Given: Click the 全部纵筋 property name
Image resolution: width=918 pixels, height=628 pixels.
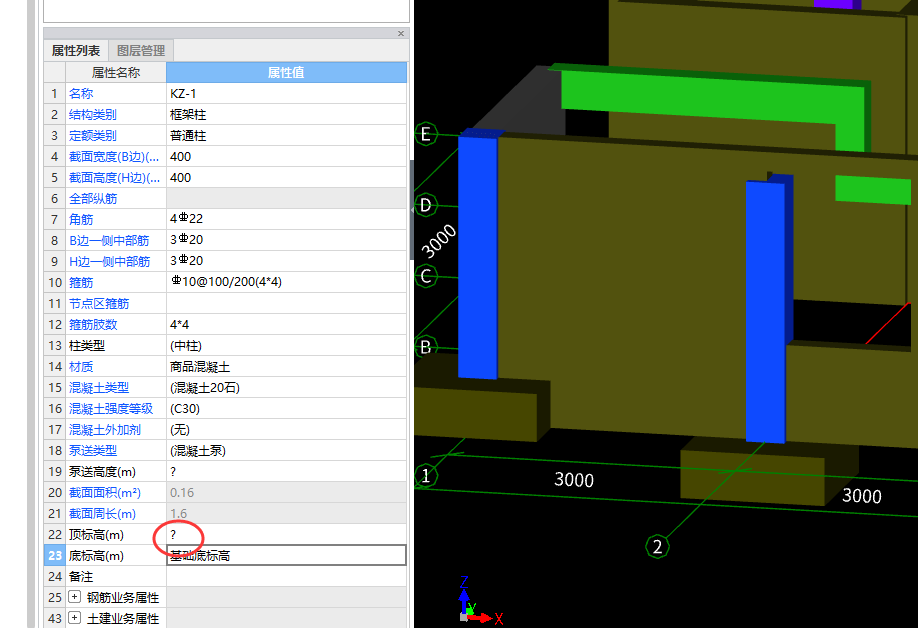Looking at the screenshot, I should 93,199.
